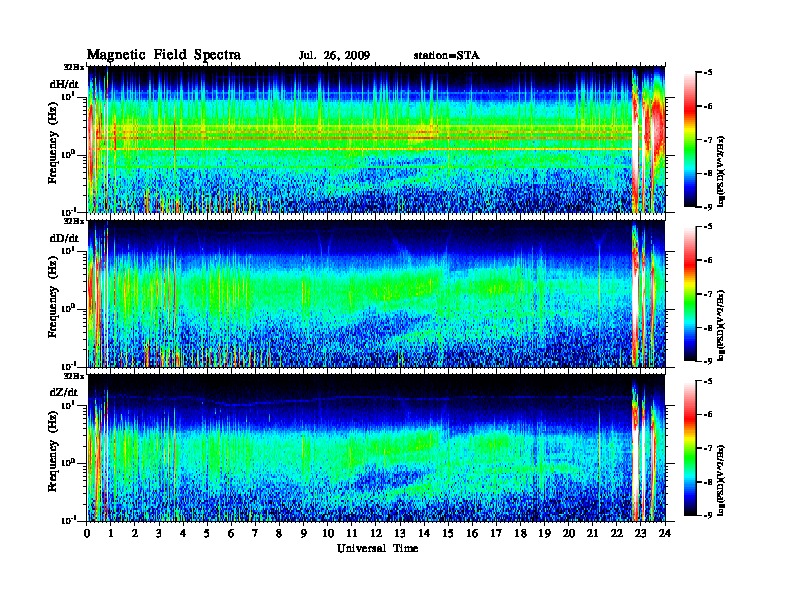Click hour "4" on the Universal Time axis
Screen dimensions: 792x612
point(183,533)
